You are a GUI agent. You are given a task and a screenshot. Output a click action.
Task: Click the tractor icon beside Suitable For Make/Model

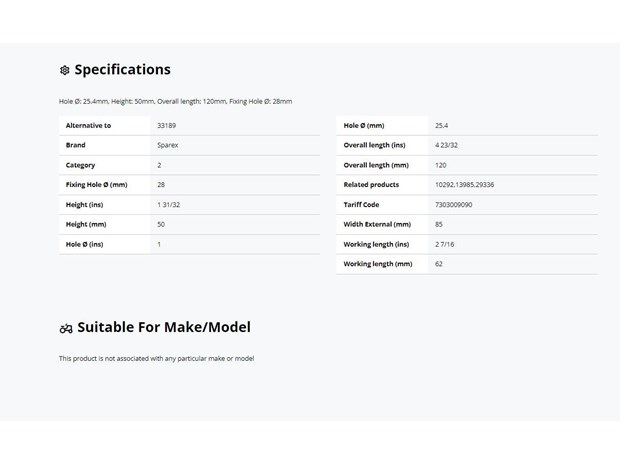click(x=66, y=329)
